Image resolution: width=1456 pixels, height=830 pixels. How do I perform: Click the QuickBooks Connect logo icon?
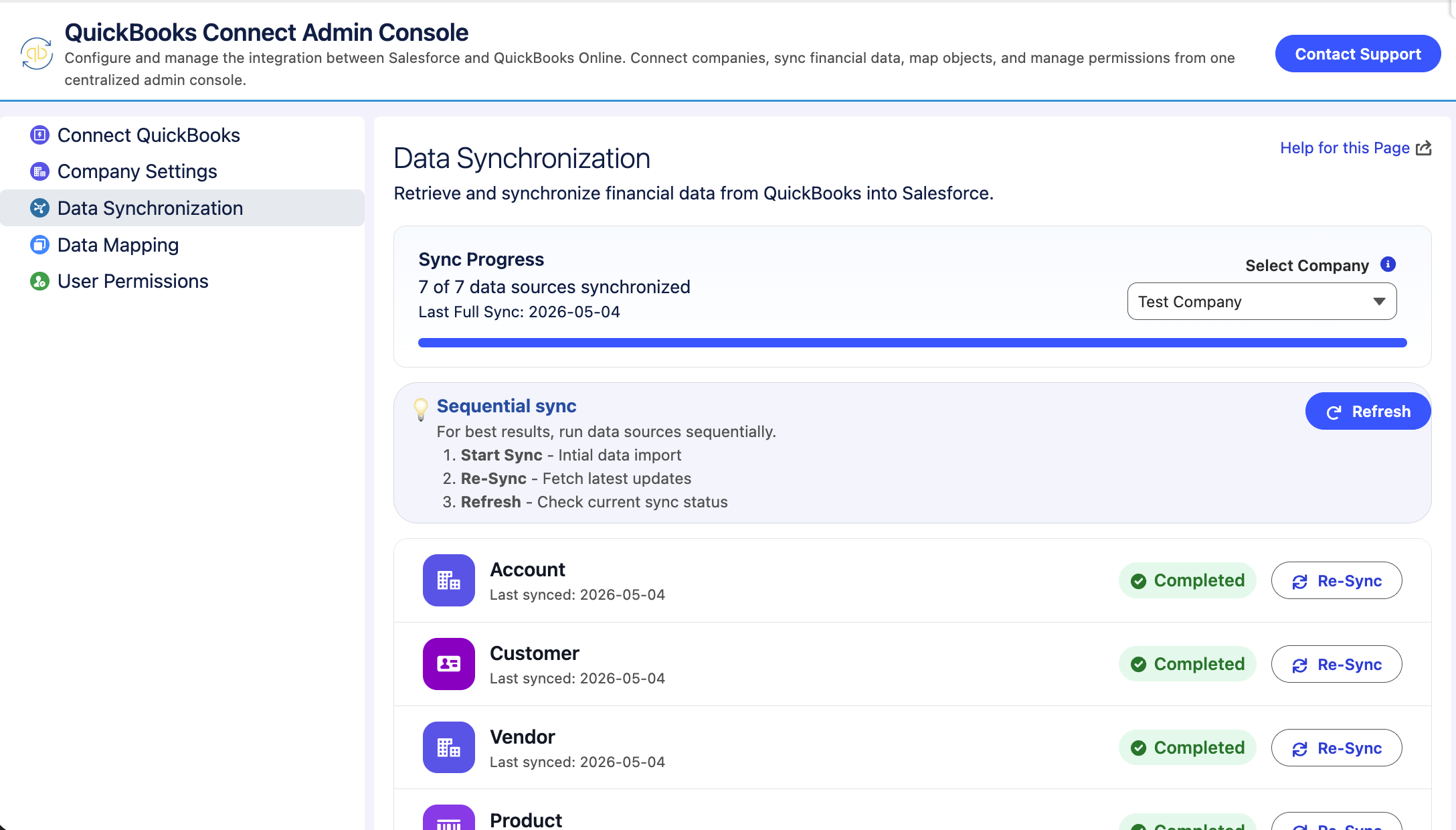coord(37,54)
